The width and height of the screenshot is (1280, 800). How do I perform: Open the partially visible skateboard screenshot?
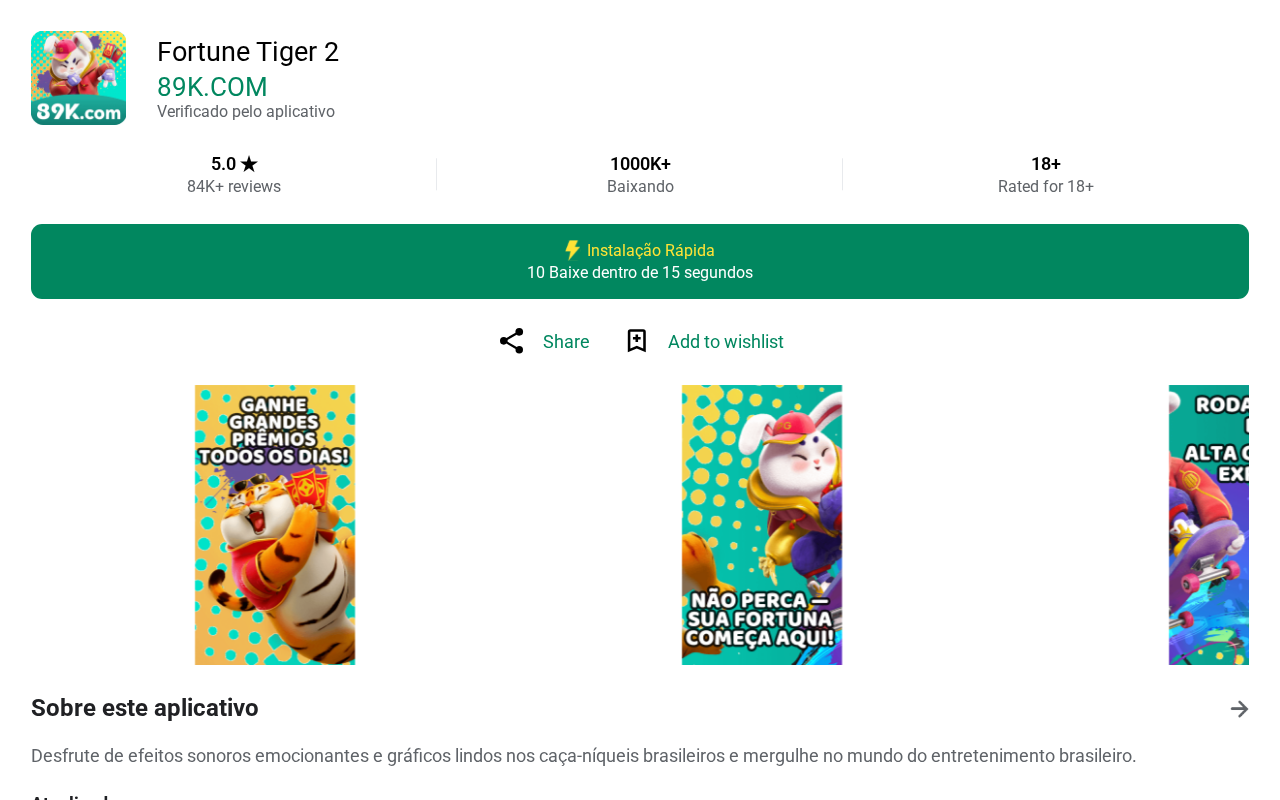point(1209,525)
